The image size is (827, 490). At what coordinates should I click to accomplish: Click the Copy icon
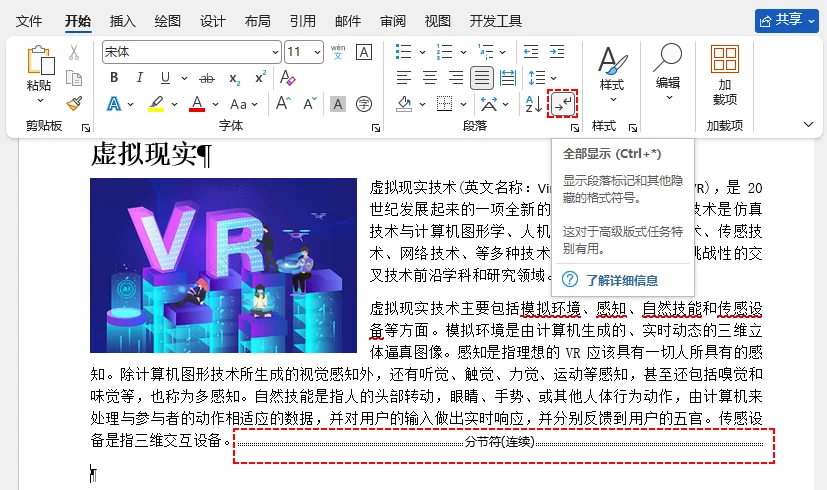coord(74,78)
